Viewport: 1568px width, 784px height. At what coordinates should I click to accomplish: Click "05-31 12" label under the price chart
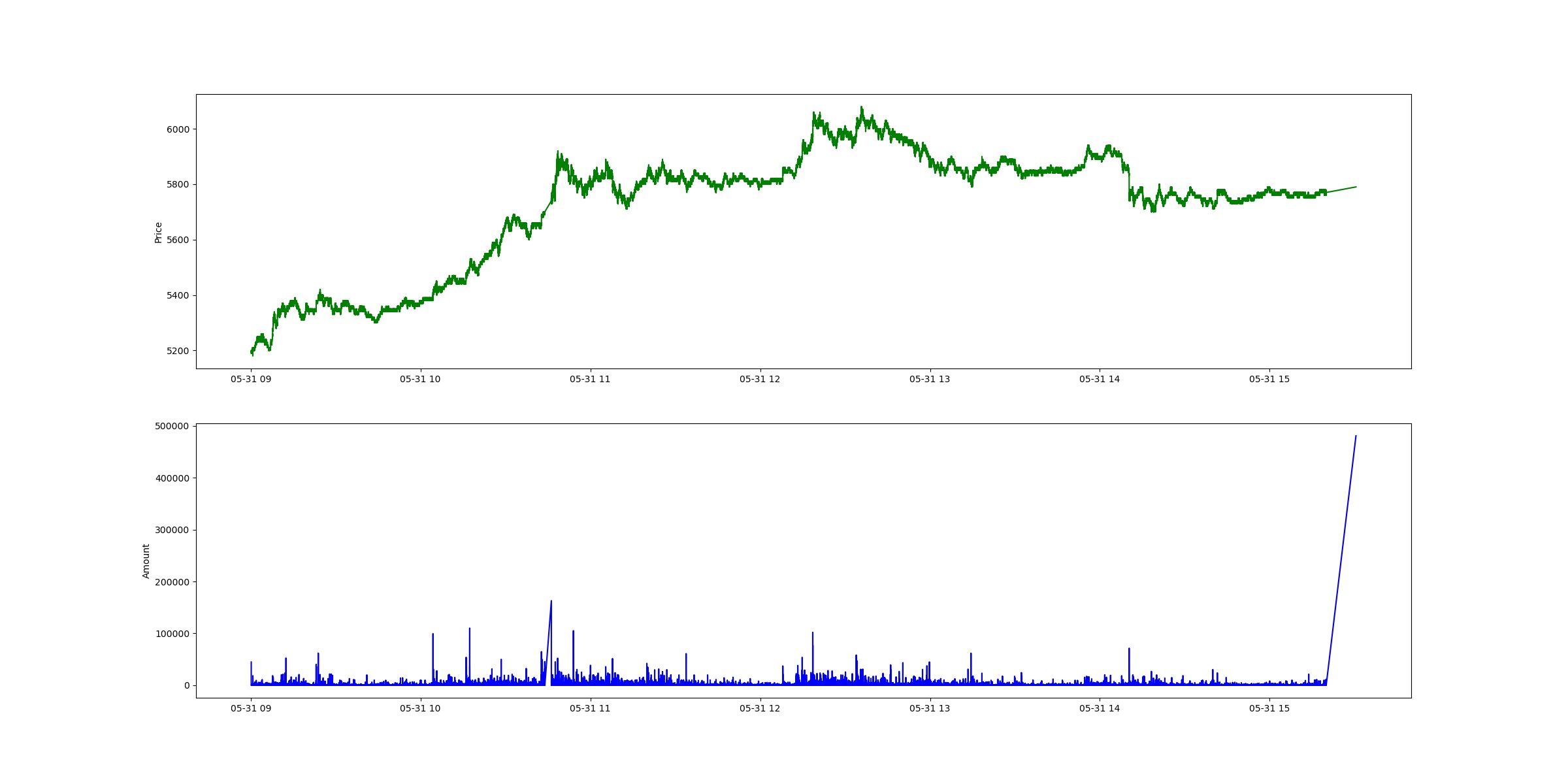(760, 379)
